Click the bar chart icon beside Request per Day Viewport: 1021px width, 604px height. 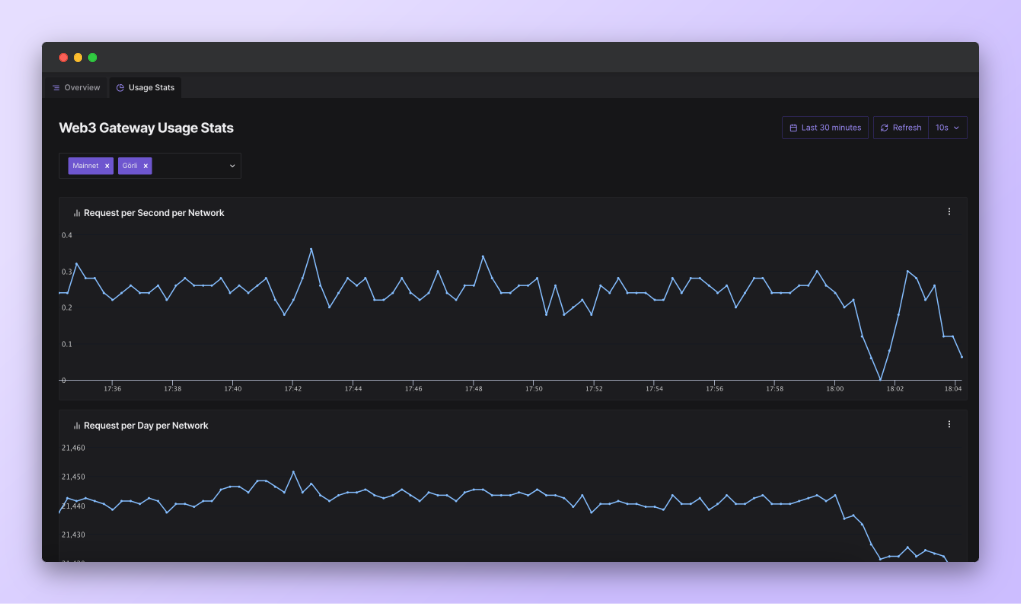coord(77,426)
